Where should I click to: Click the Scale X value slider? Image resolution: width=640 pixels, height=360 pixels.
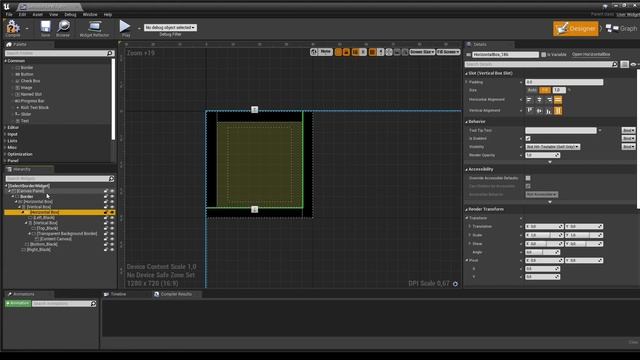pyautogui.click(x=544, y=236)
